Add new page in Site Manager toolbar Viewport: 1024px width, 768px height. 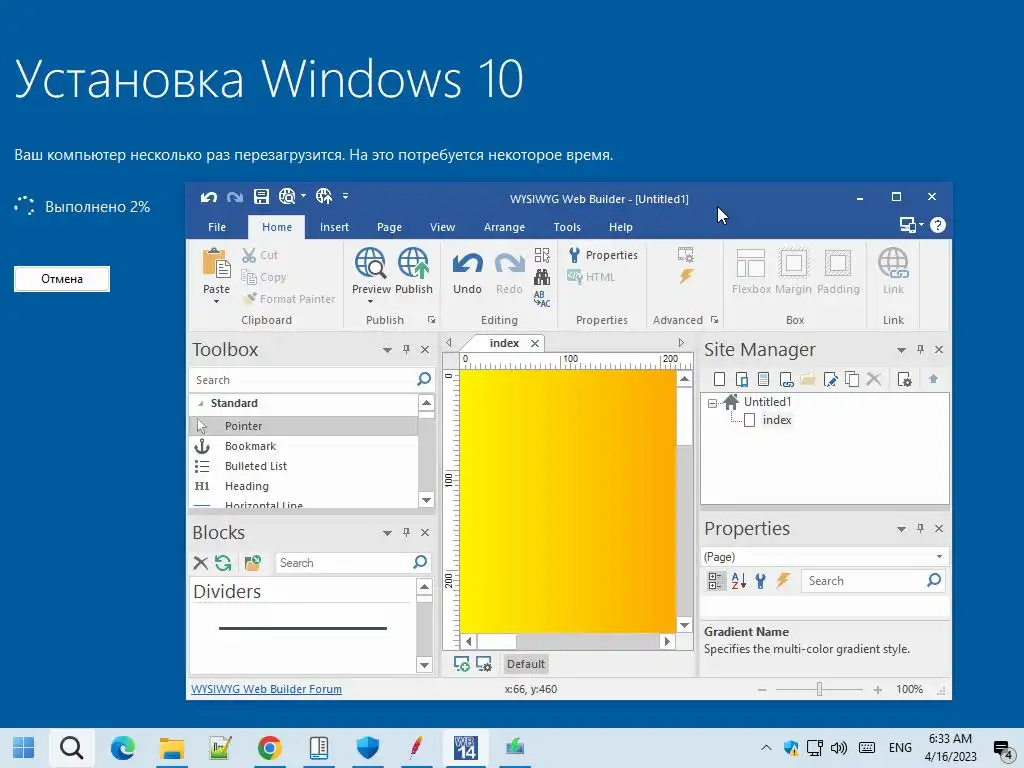click(x=720, y=379)
